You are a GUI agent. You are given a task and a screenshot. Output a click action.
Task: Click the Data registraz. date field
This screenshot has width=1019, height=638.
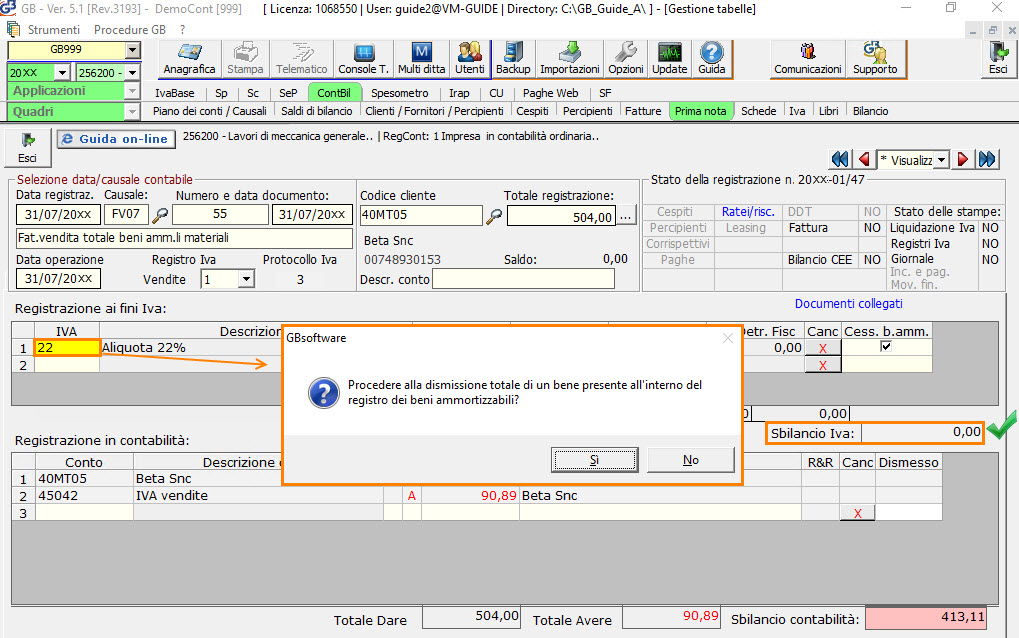click(x=58, y=214)
